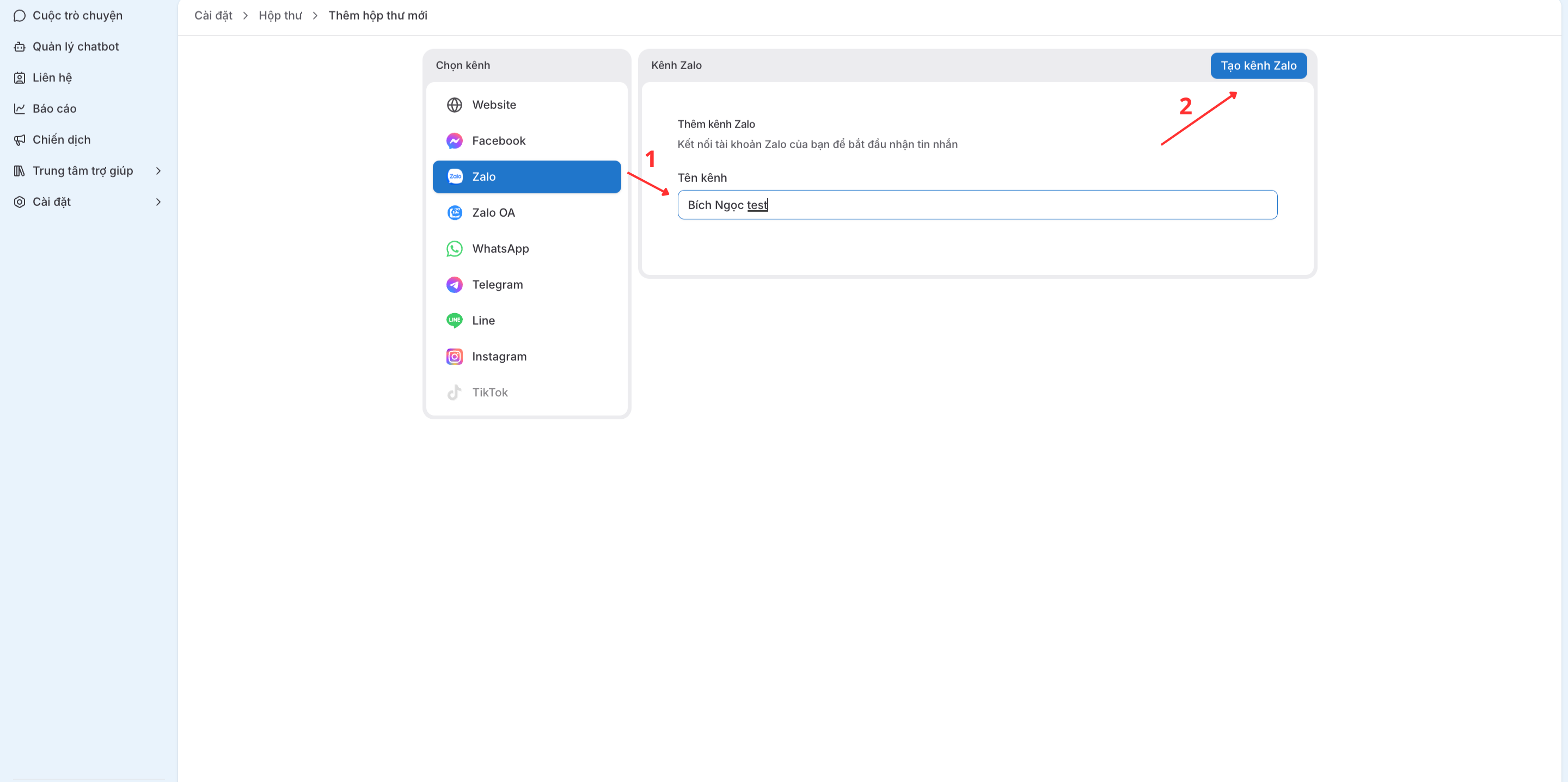1568x782 pixels.
Task: Click the Zalo logo icon in selected row
Action: click(455, 176)
